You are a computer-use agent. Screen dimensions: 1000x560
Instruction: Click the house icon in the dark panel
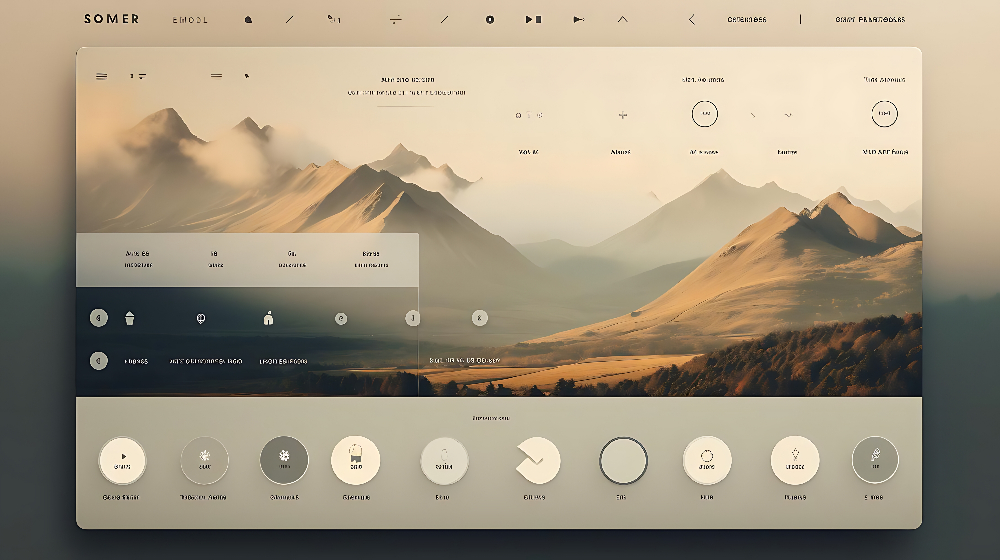(268, 319)
